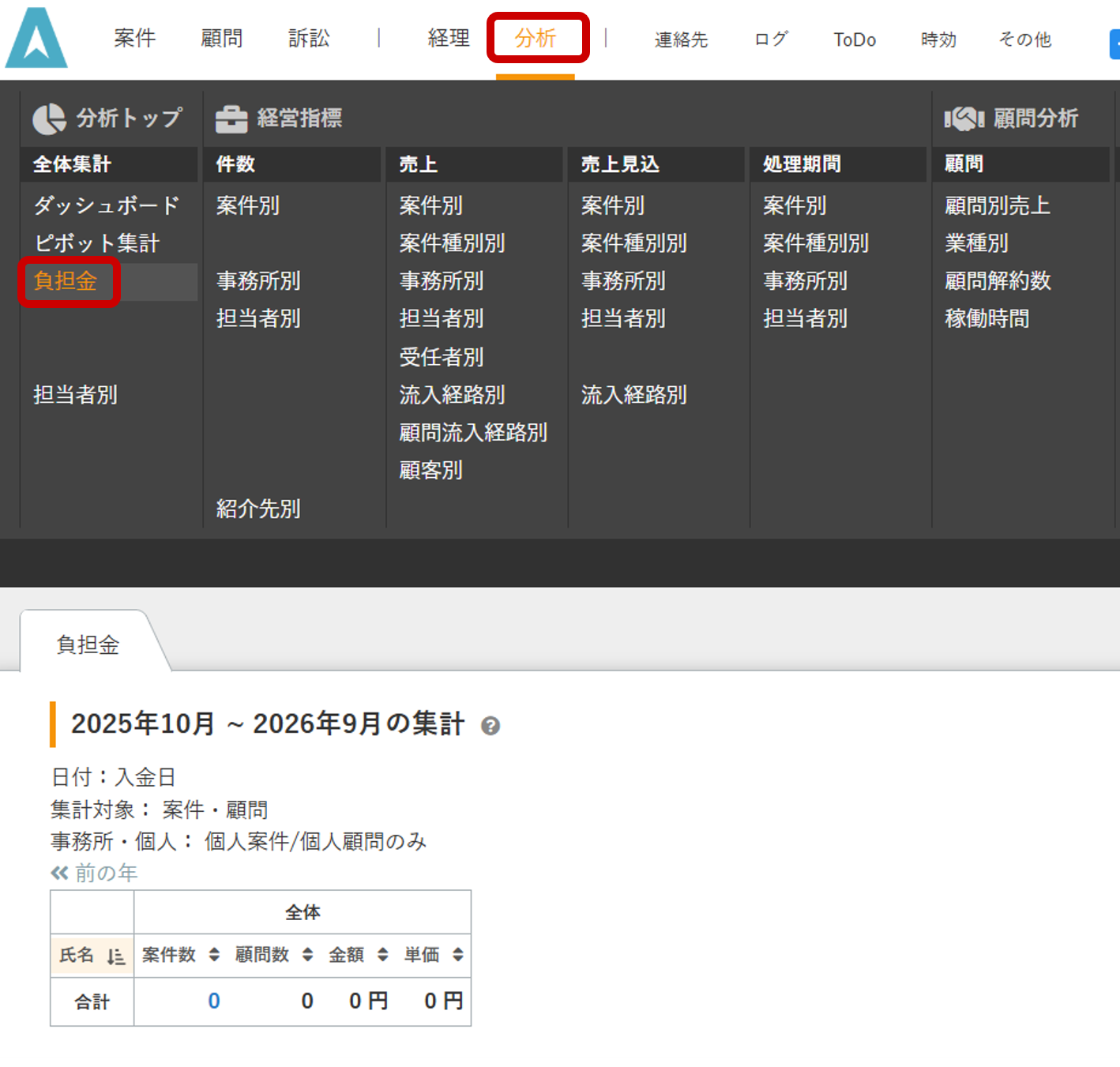This screenshot has width=1120, height=1067.
Task: Open 顧問流入経路別 under 売上
Action: coord(473,433)
